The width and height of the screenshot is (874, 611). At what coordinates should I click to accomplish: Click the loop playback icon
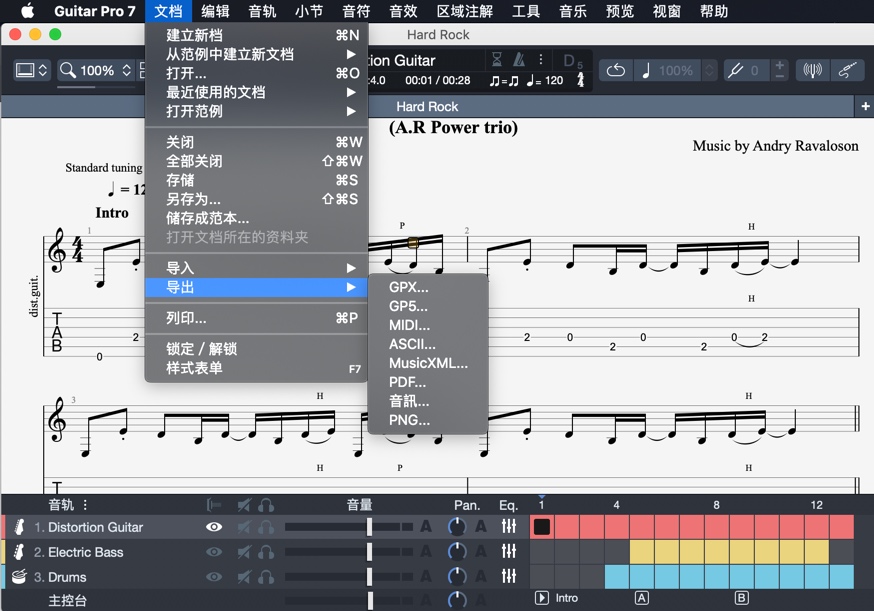pyautogui.click(x=616, y=70)
